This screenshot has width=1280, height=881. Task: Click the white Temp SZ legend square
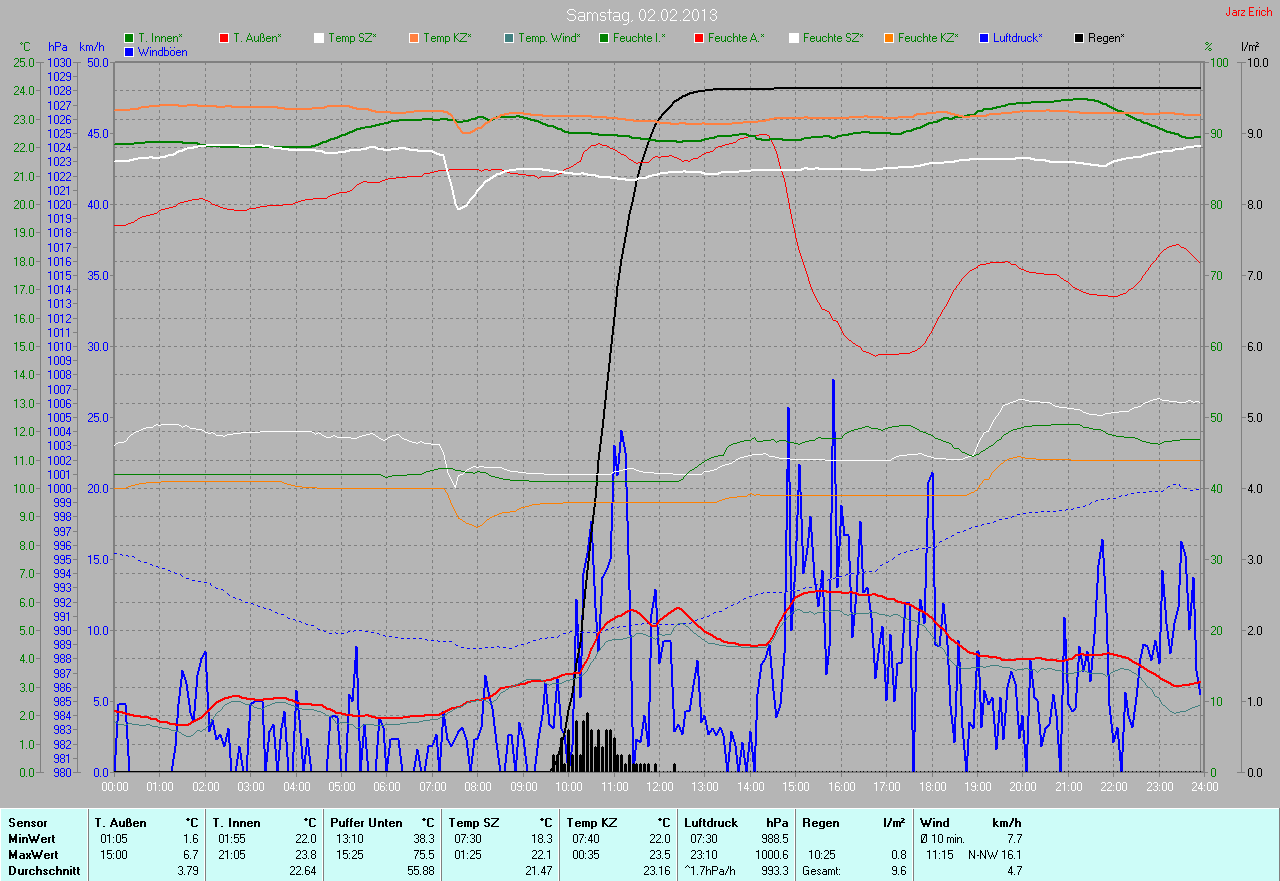coord(319,38)
